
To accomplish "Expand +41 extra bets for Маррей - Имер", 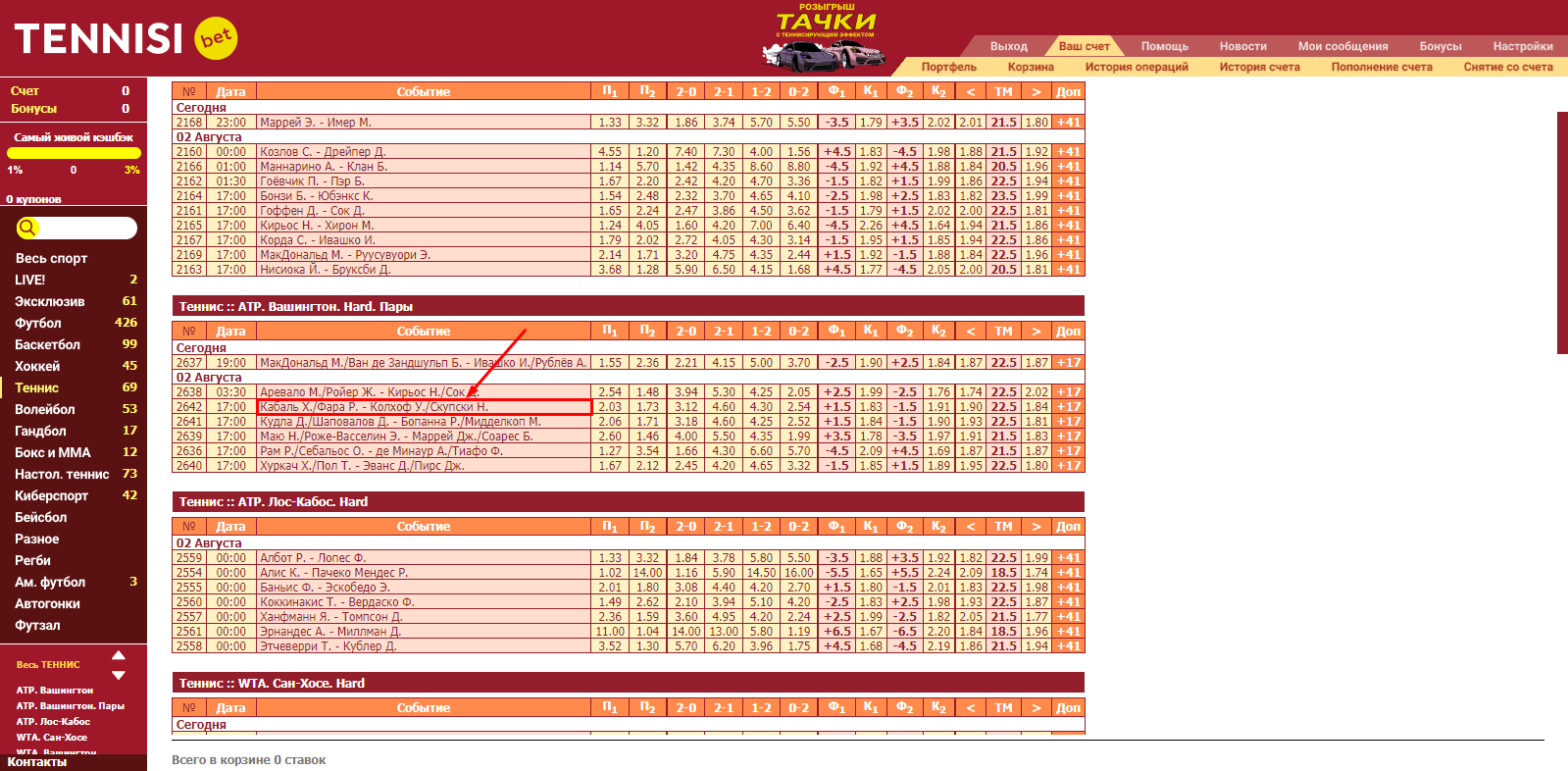I will pos(1068,123).
